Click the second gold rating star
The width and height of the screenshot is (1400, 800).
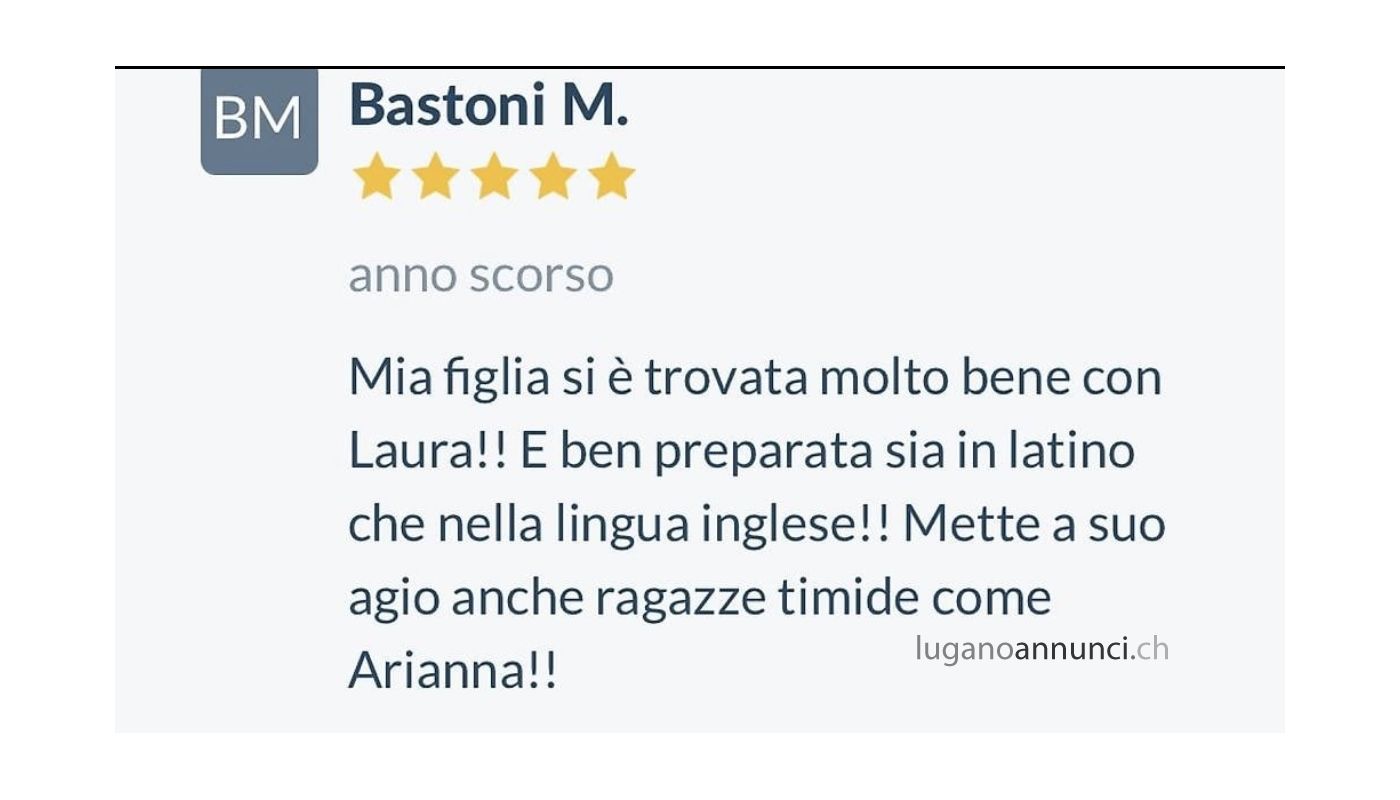436,176
